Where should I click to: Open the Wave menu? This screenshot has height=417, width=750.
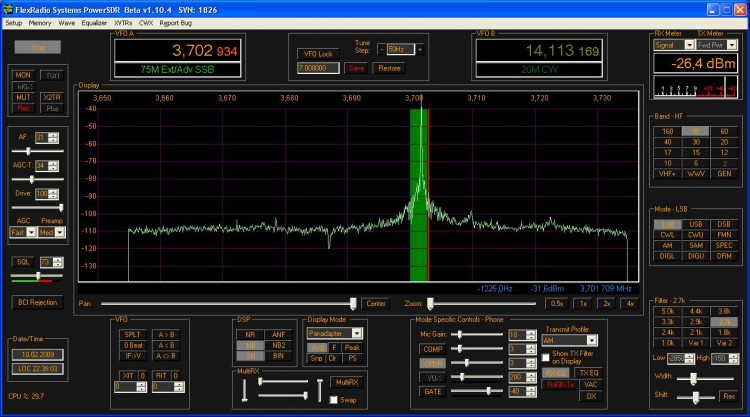(66, 23)
